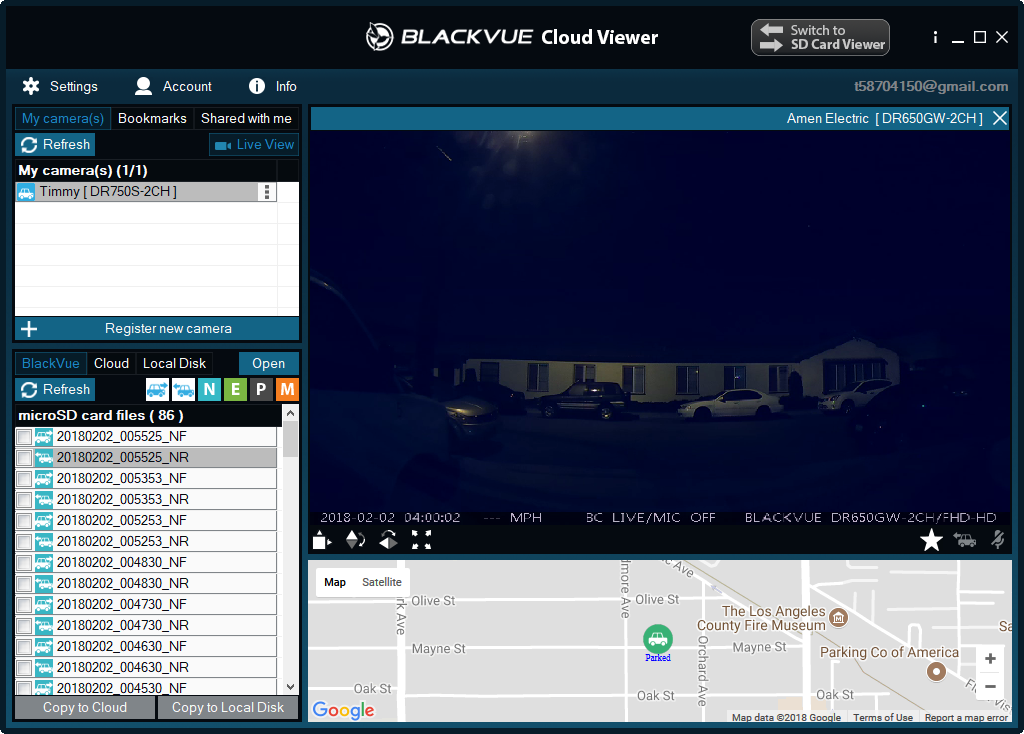Flip the video vertically
Viewport: 1024px width, 734px height.
[355, 540]
